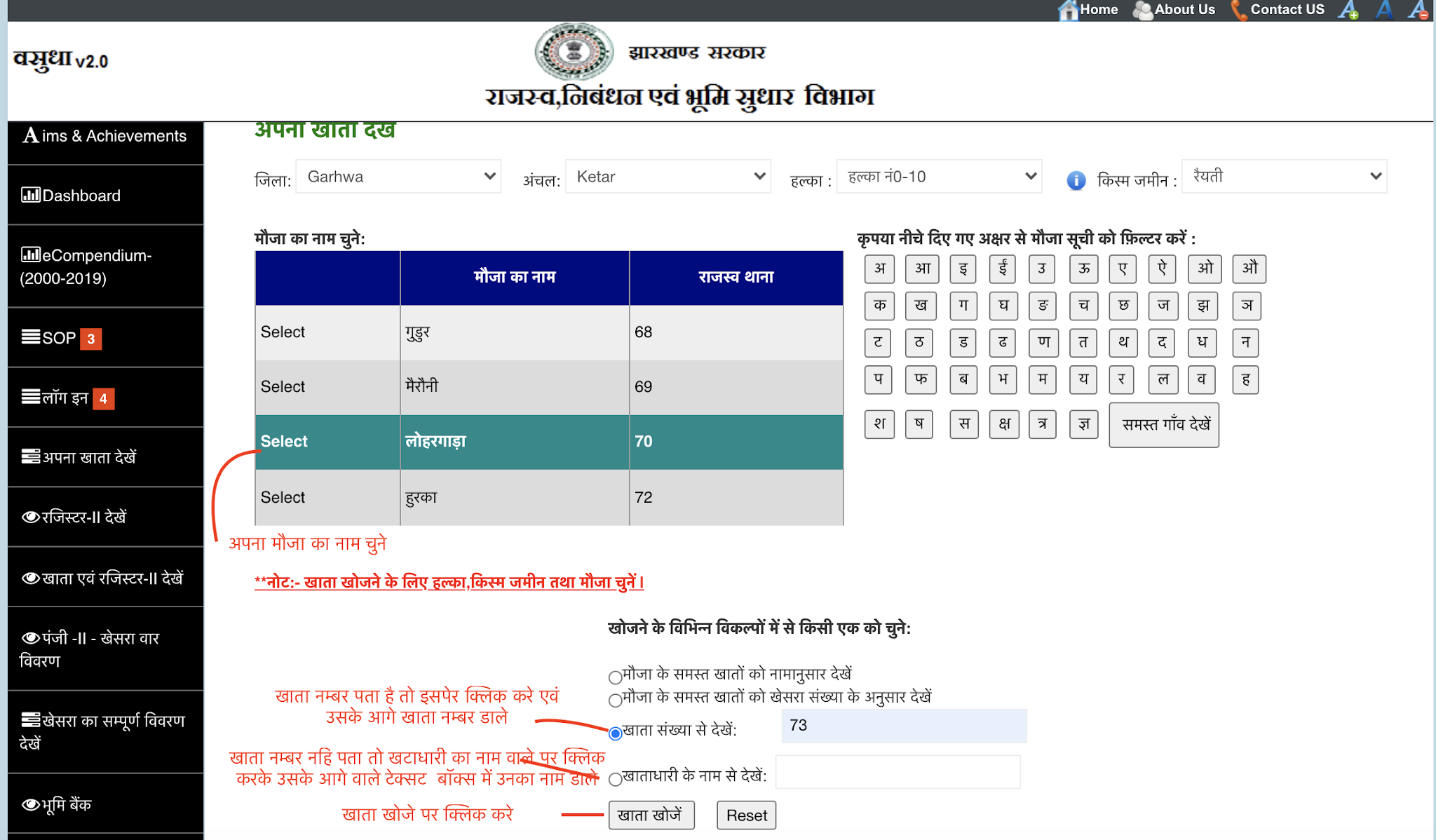This screenshot has width=1436, height=840.
Task: Open the हल्का dropdown
Action: click(940, 177)
